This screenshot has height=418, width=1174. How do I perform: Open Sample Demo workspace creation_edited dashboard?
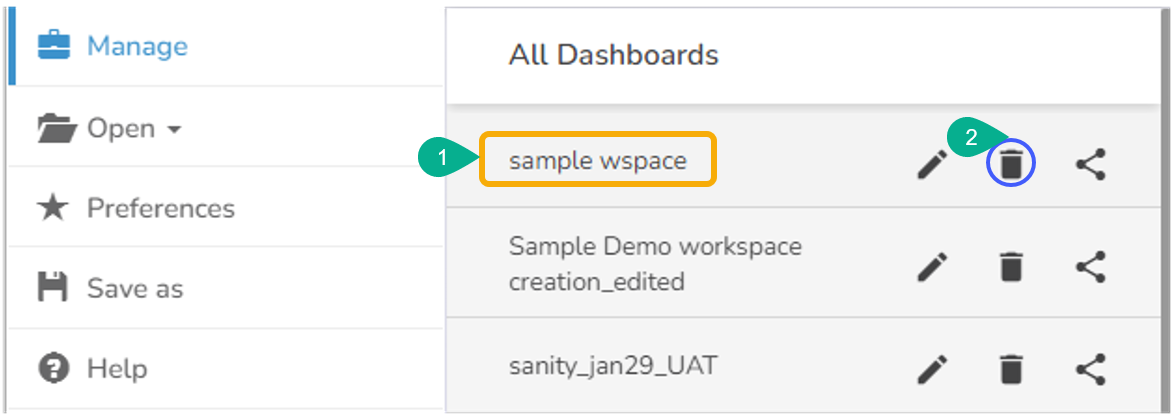(x=655, y=263)
